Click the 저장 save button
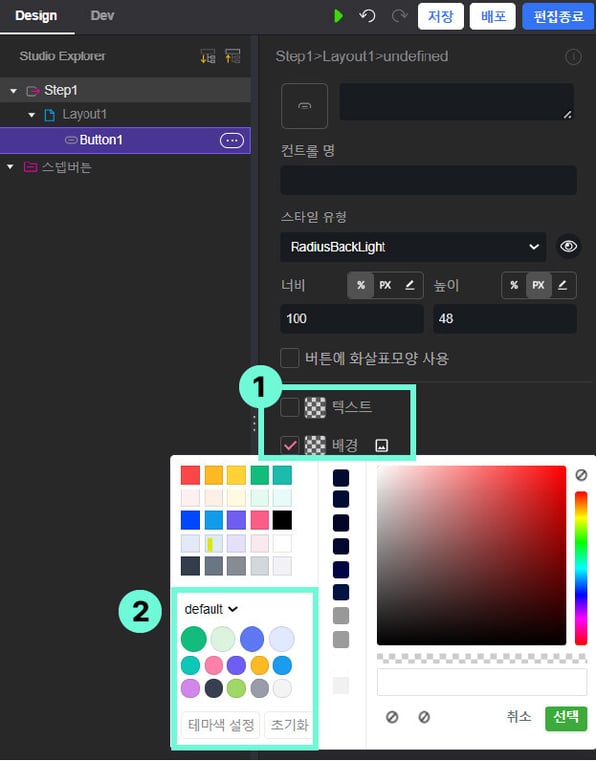596x761 pixels. click(441, 16)
